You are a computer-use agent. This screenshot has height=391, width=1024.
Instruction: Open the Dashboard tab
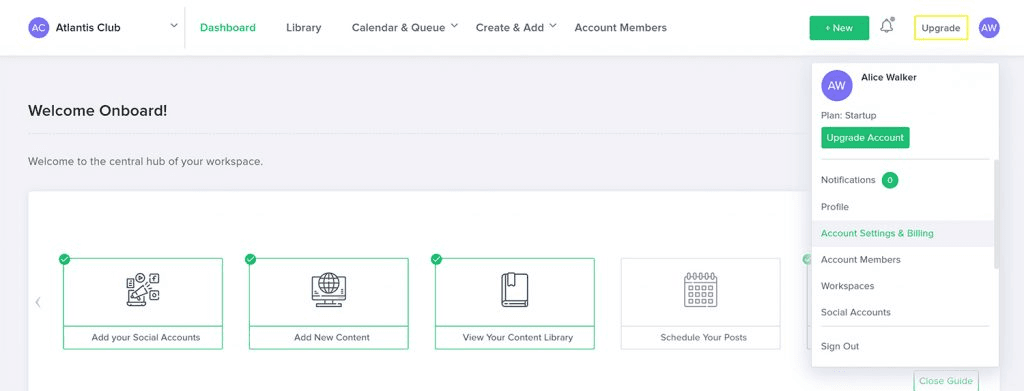(228, 27)
